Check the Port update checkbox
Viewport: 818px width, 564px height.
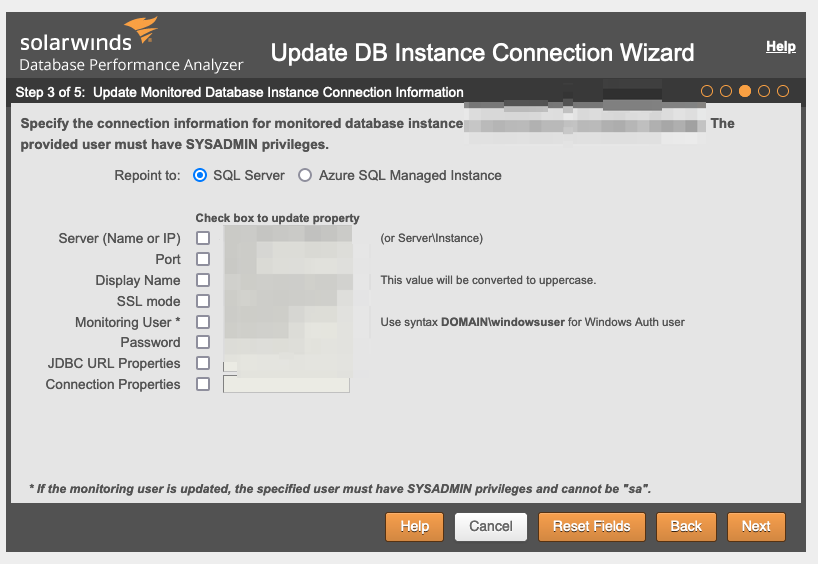(203, 259)
